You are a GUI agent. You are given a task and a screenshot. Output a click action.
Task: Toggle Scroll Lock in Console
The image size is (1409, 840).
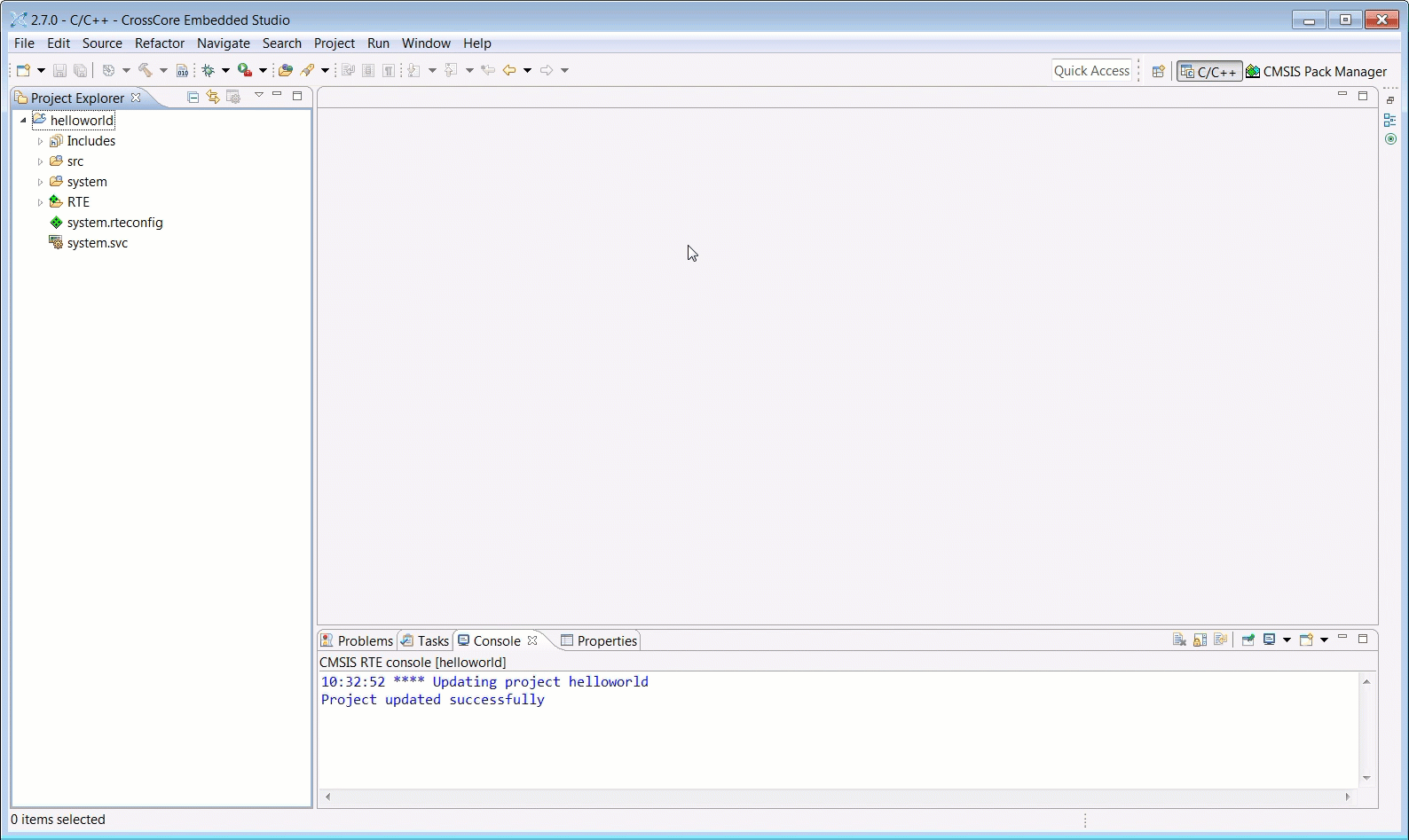click(x=1200, y=640)
